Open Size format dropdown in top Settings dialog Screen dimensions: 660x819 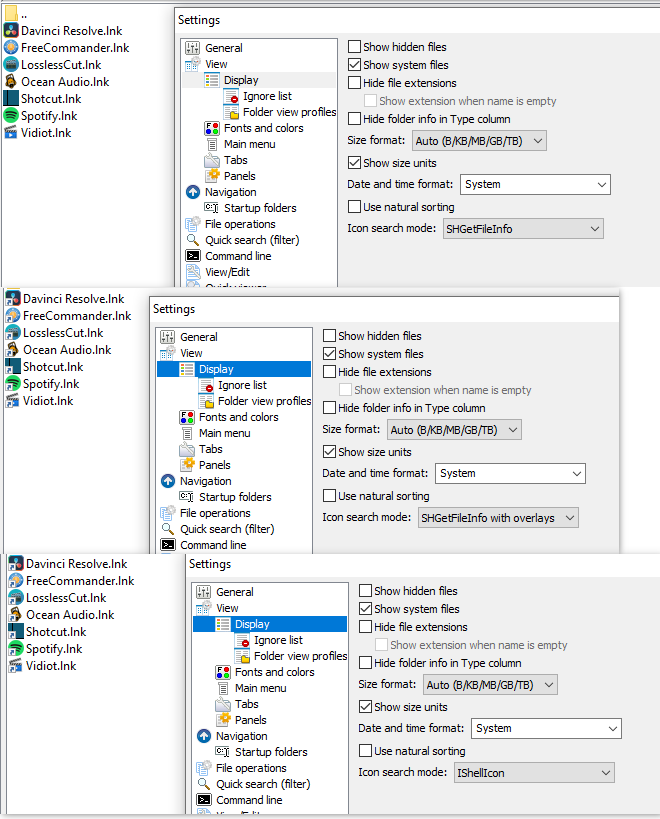tap(479, 141)
